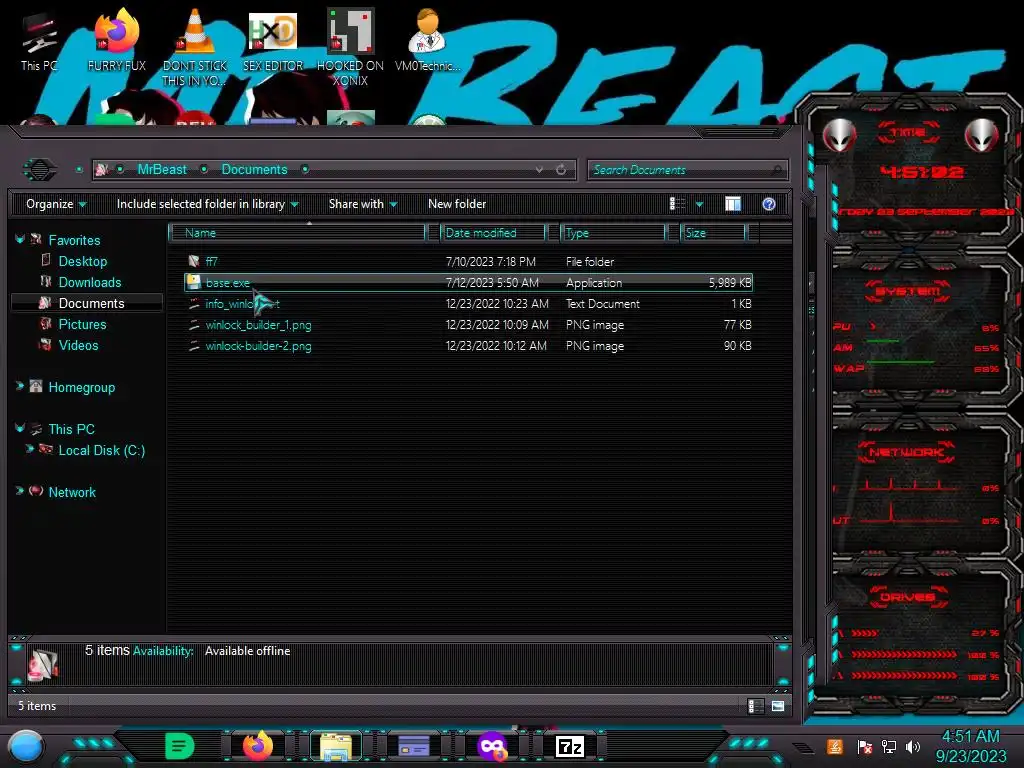Open Action Center flag tray icon

pos(865,746)
